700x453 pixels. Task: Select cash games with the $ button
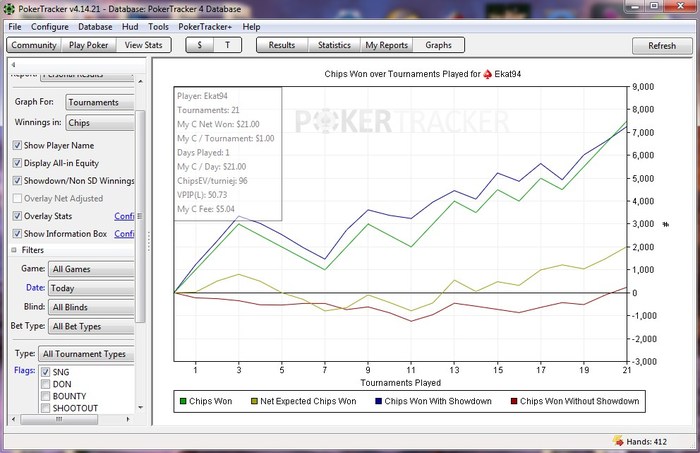(x=200, y=45)
